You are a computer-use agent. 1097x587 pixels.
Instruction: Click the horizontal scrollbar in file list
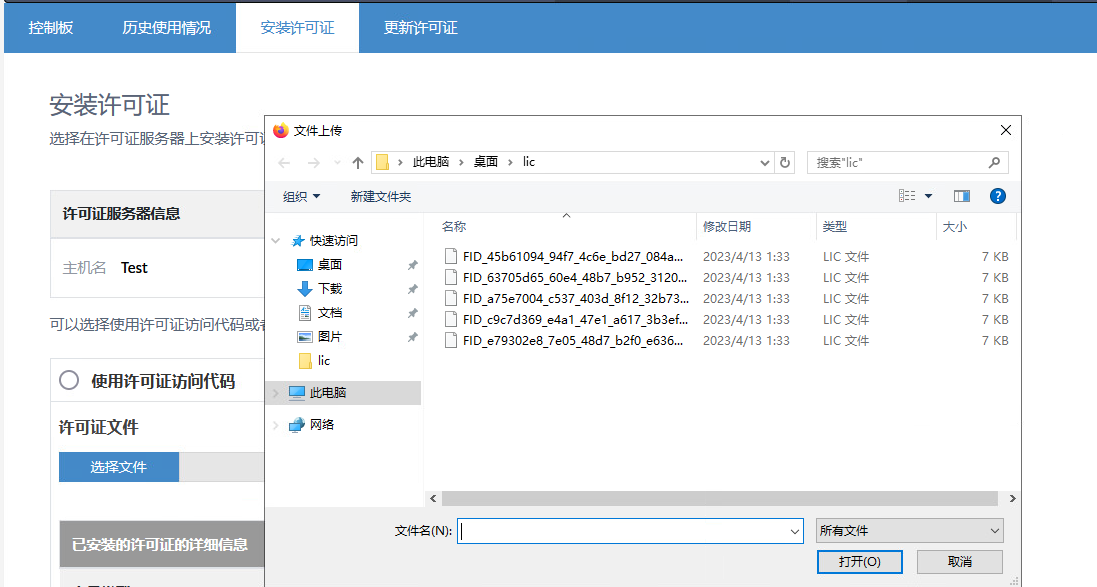[719, 498]
